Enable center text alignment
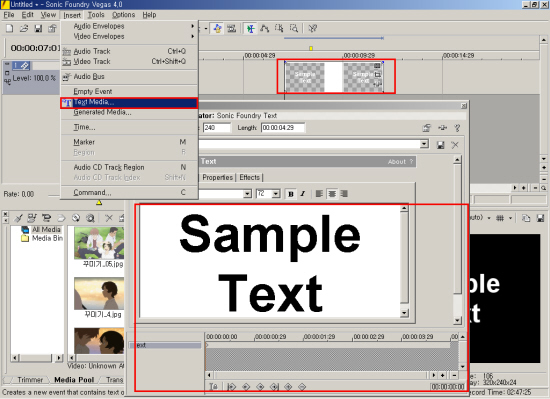This screenshot has width=550, height=399. click(332, 194)
